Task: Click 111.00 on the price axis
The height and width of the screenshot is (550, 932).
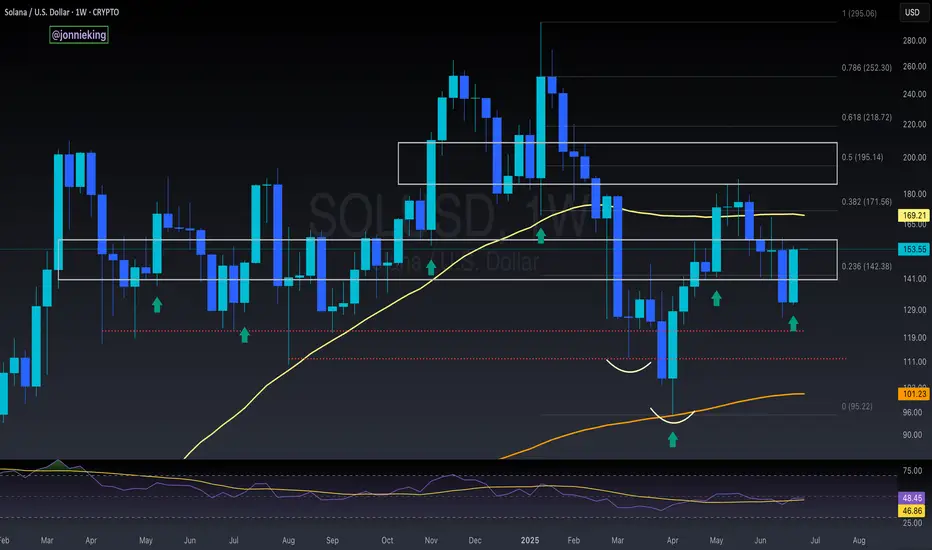Action: click(914, 362)
